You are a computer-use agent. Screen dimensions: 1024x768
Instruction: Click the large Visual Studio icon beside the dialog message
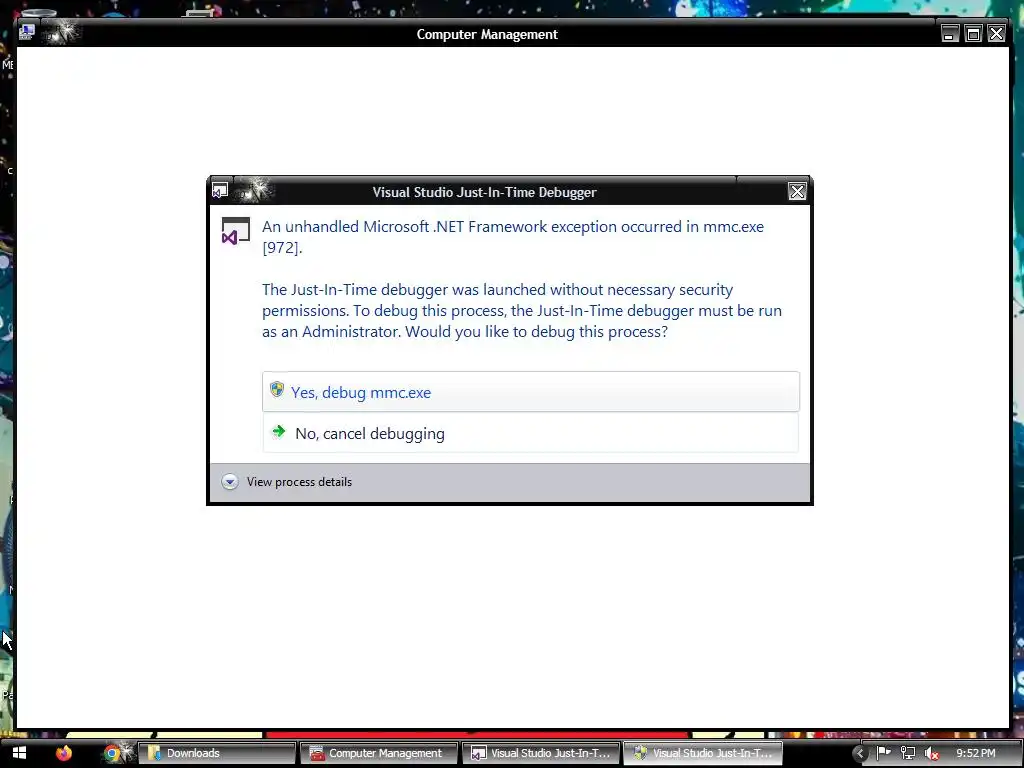(x=235, y=231)
